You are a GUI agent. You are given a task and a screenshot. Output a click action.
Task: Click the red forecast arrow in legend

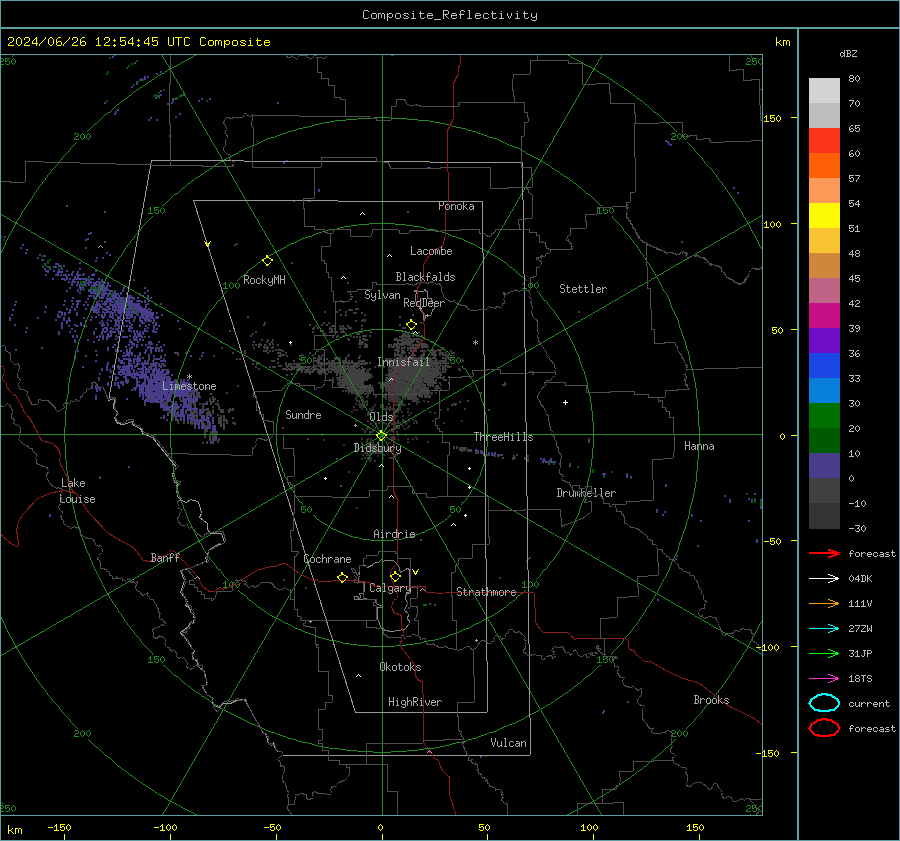(x=824, y=553)
